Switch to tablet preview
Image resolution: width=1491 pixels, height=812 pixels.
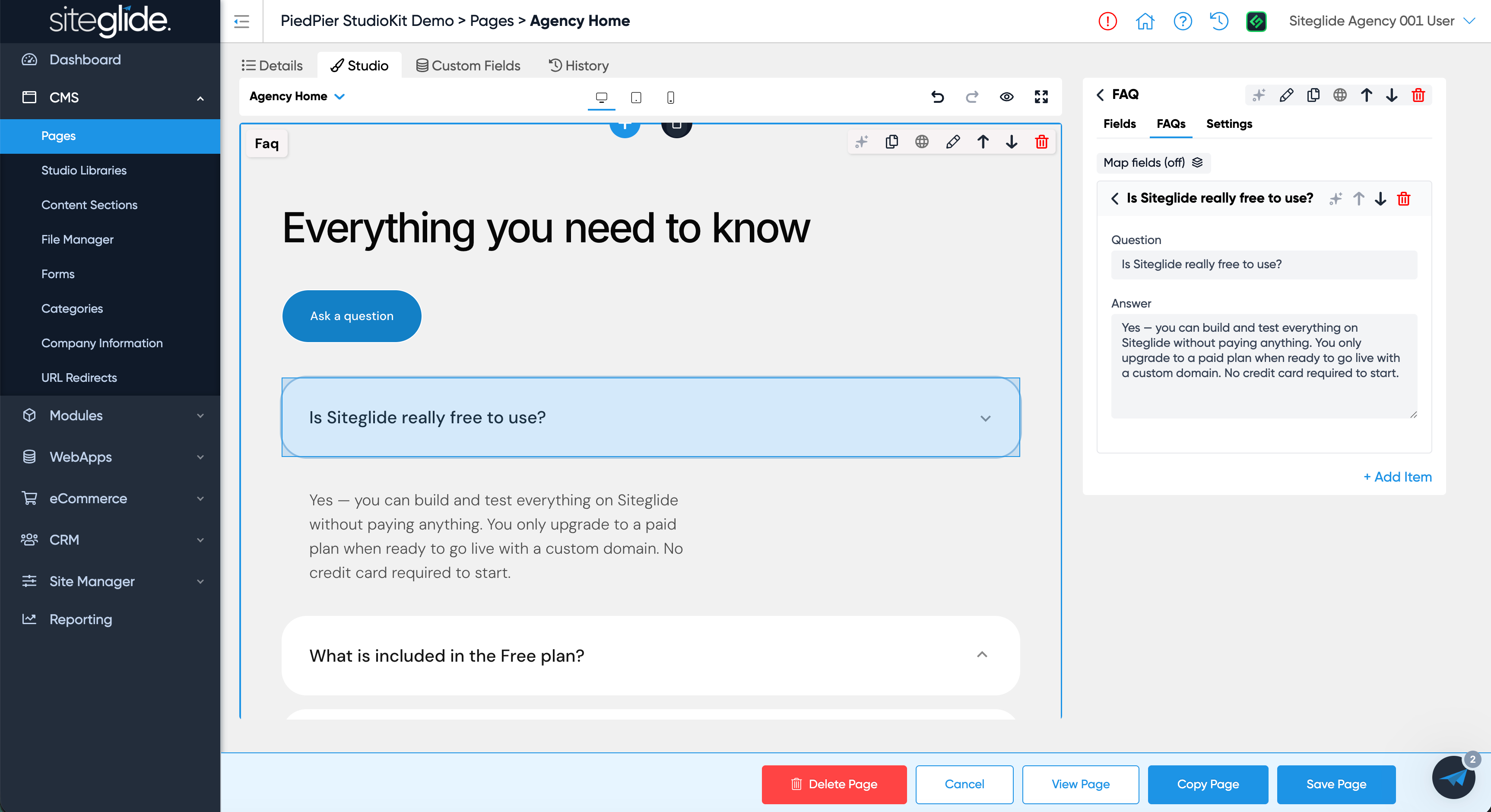coord(636,97)
